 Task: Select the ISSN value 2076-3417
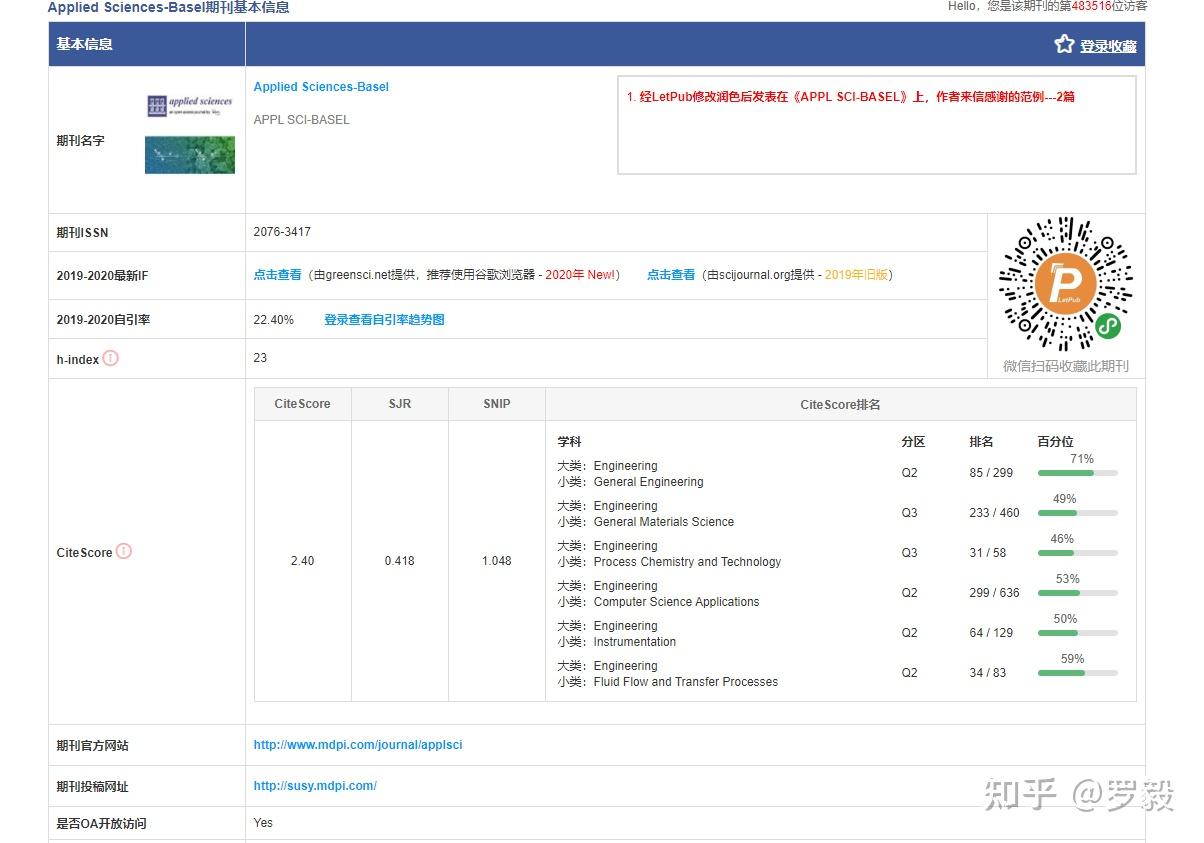(x=282, y=232)
